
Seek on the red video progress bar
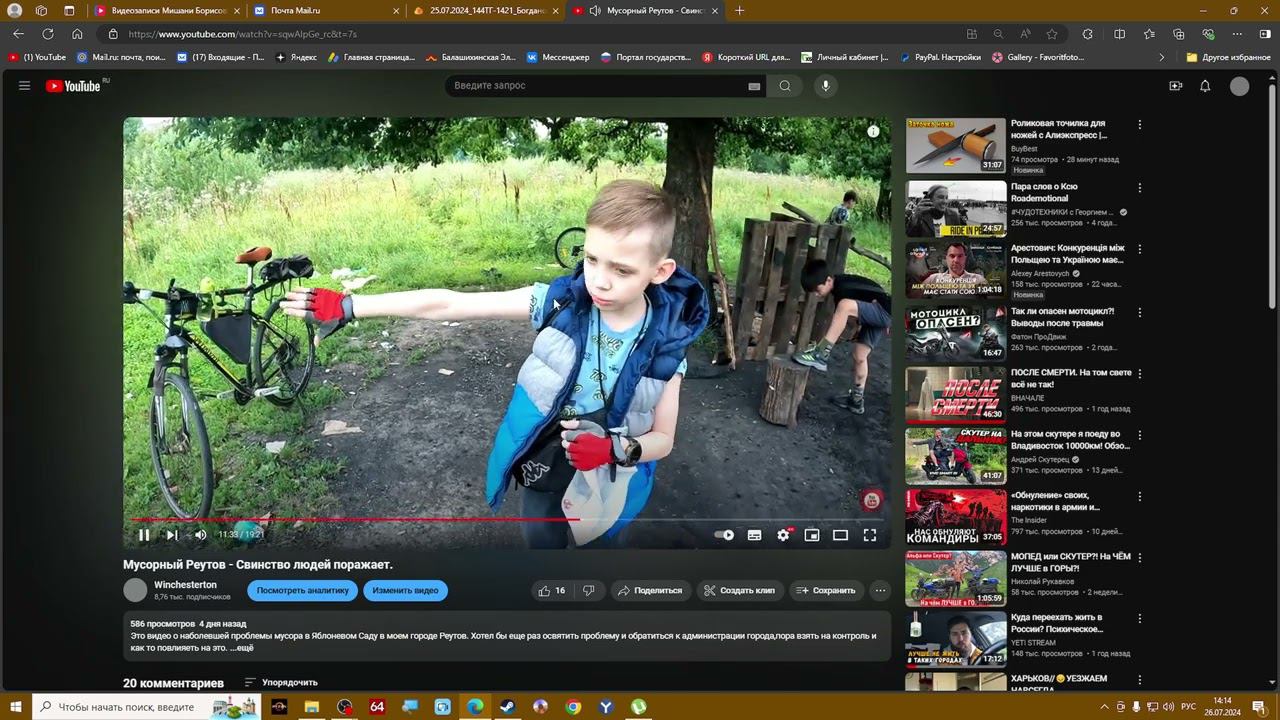(400, 519)
